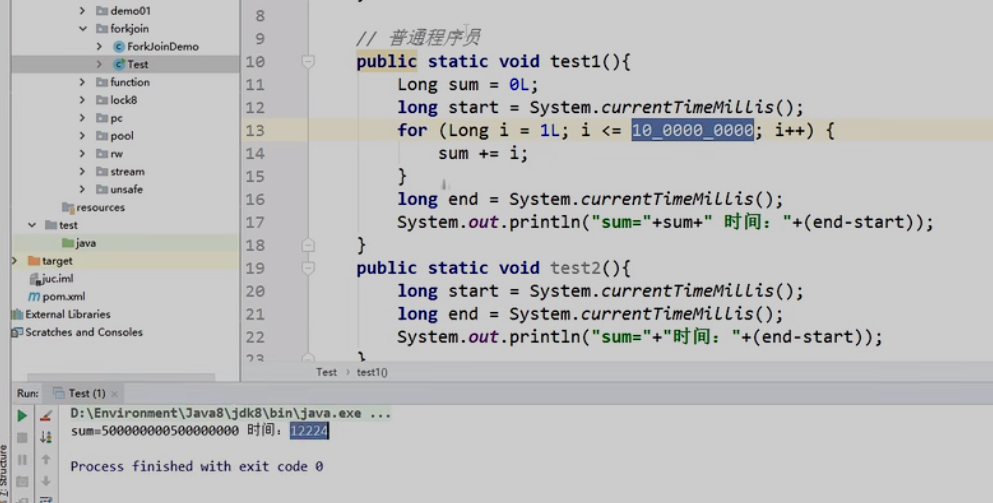Select the ForkJoinDemo class icon

[x=118, y=46]
